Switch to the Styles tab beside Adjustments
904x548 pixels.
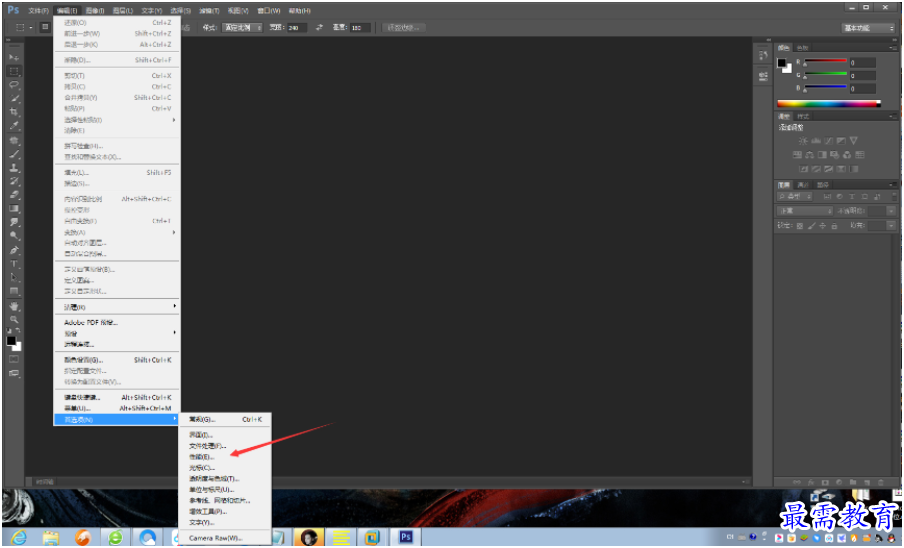(x=803, y=116)
